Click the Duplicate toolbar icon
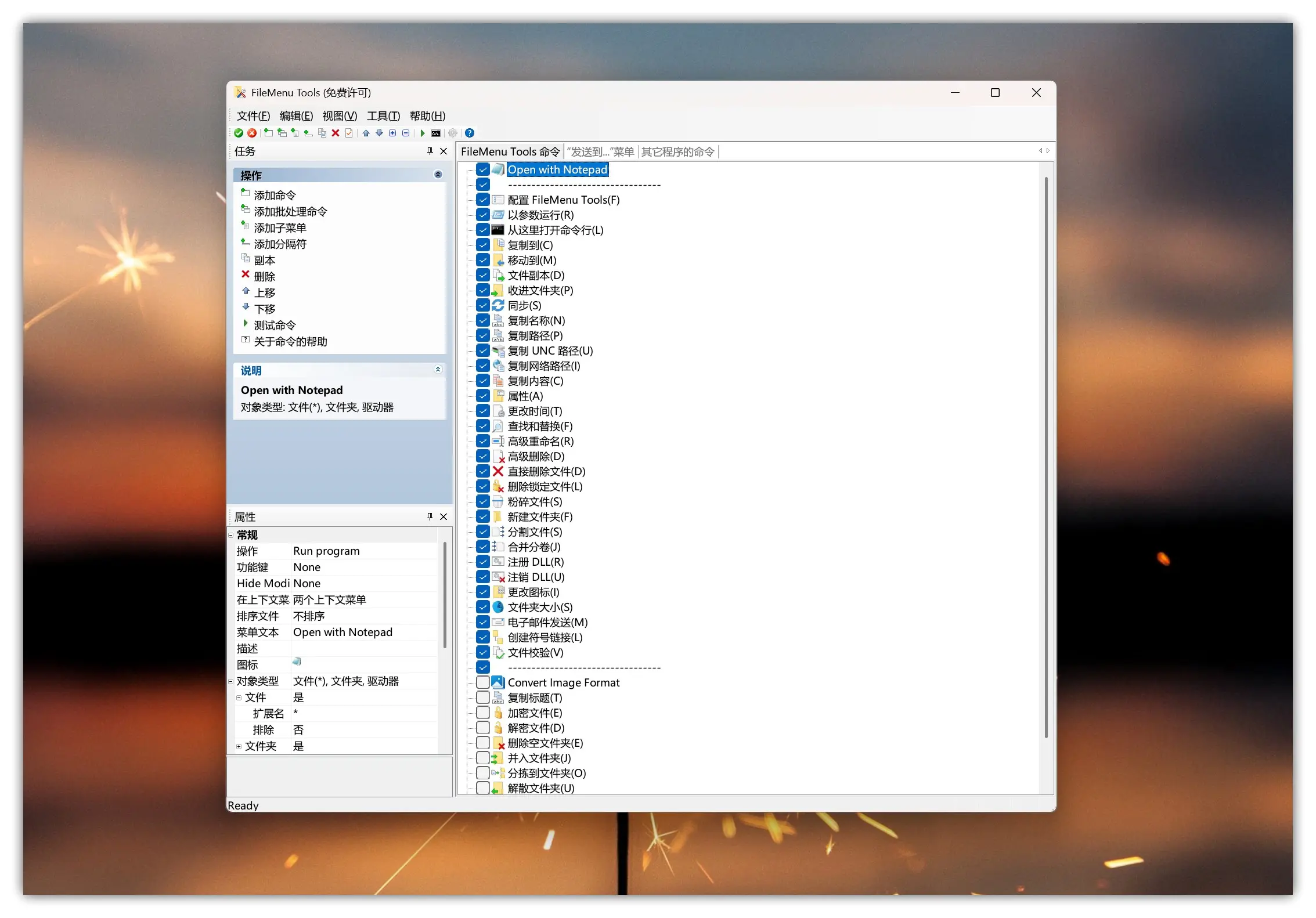This screenshot has width=1316, height=918. click(x=322, y=133)
